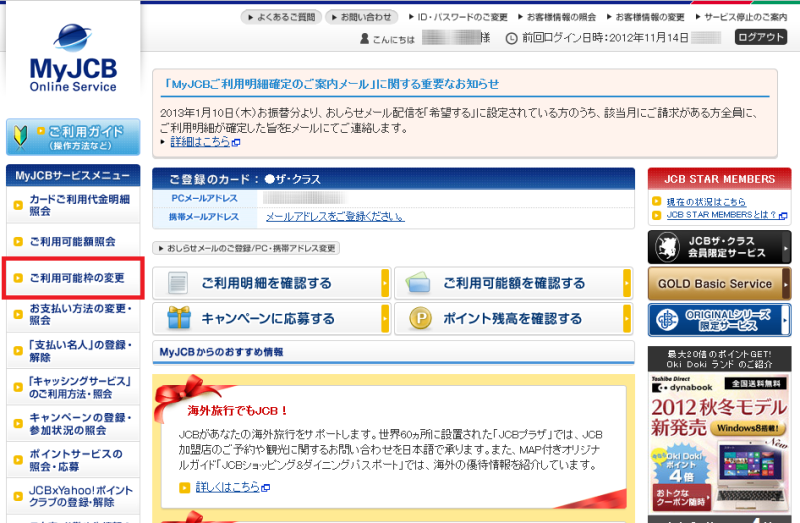Screen dimensions: 800x523
Task: Click the PCメールアドレス label
Action: [x=204, y=198]
